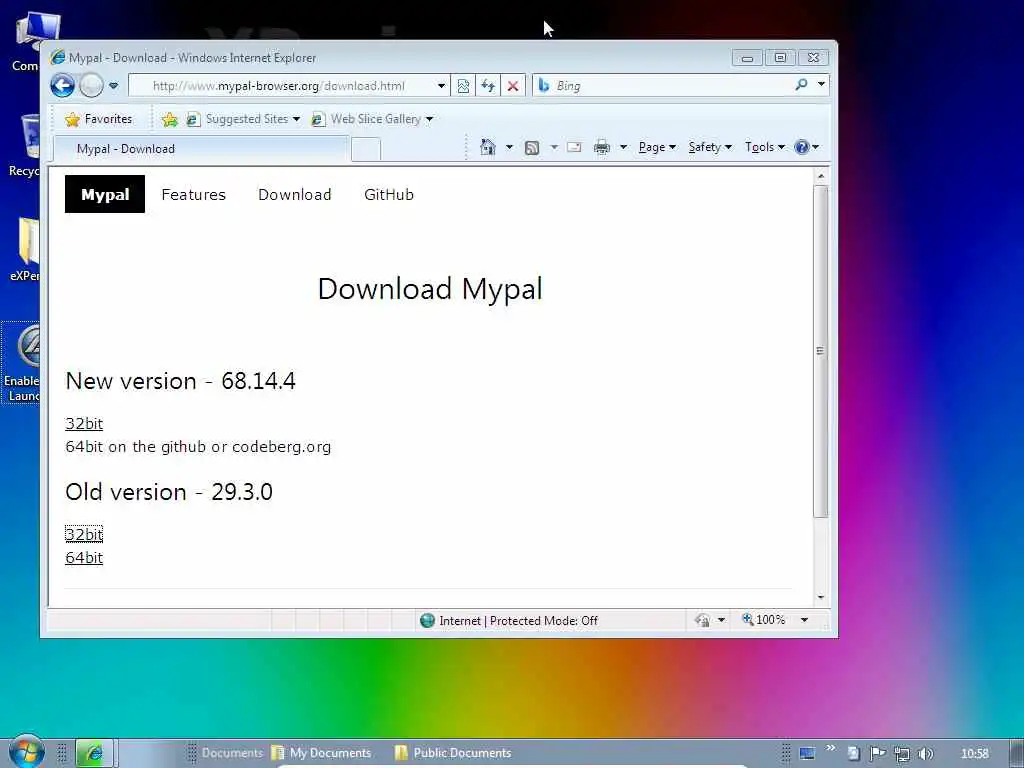
Task: Open Suggested Sites on favorites bar
Action: point(243,119)
